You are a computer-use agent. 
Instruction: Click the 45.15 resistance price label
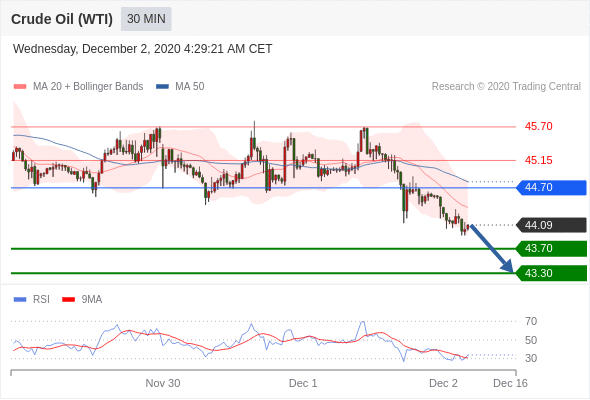[x=538, y=160]
